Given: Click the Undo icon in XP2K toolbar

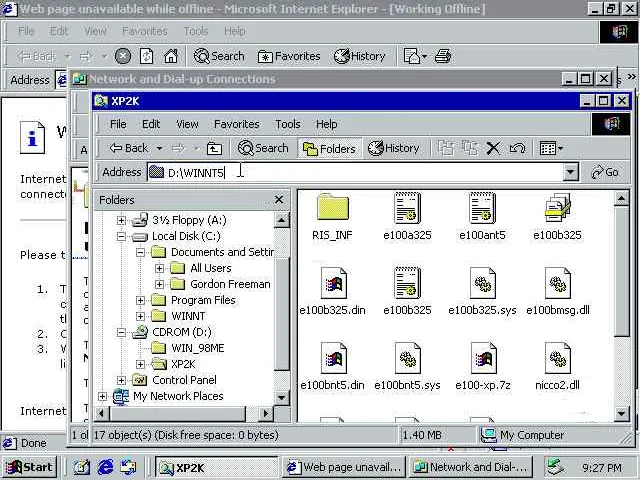Looking at the screenshot, I should click(517, 148).
